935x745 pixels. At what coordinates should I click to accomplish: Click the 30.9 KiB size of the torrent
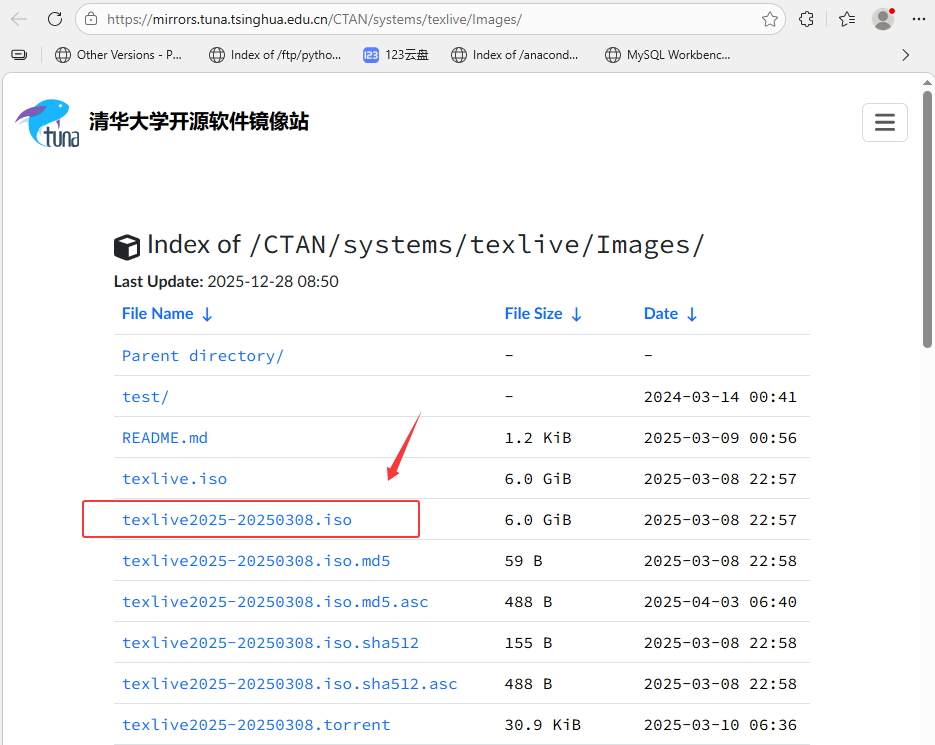click(543, 725)
